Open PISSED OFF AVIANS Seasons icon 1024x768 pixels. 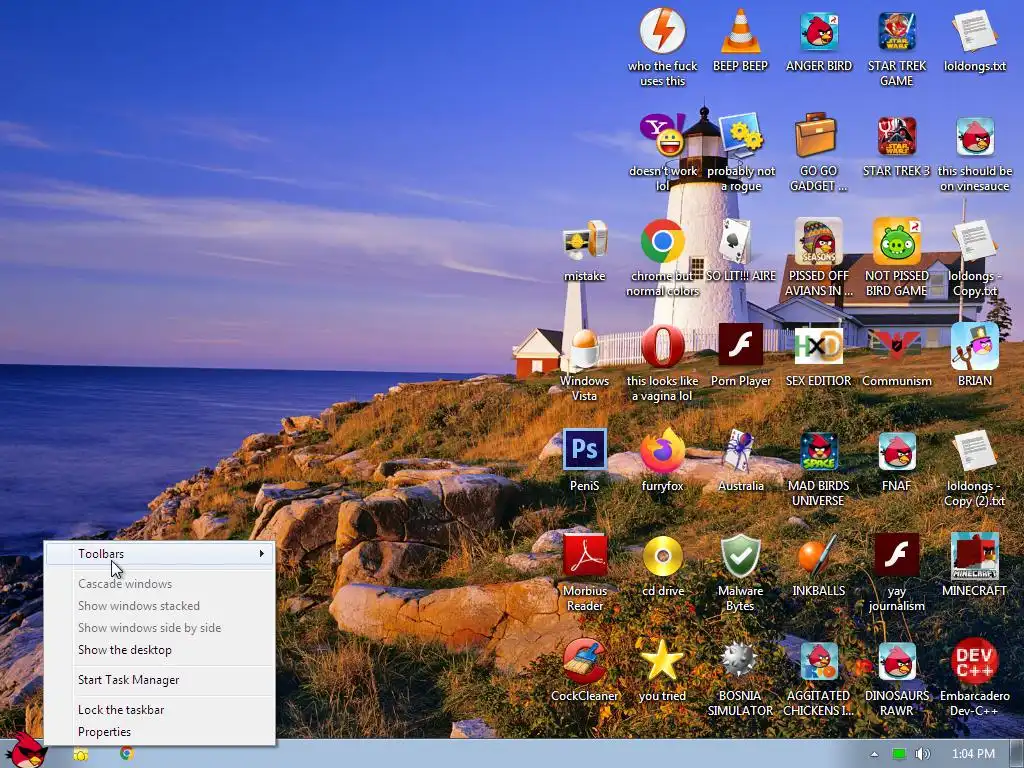pos(819,241)
